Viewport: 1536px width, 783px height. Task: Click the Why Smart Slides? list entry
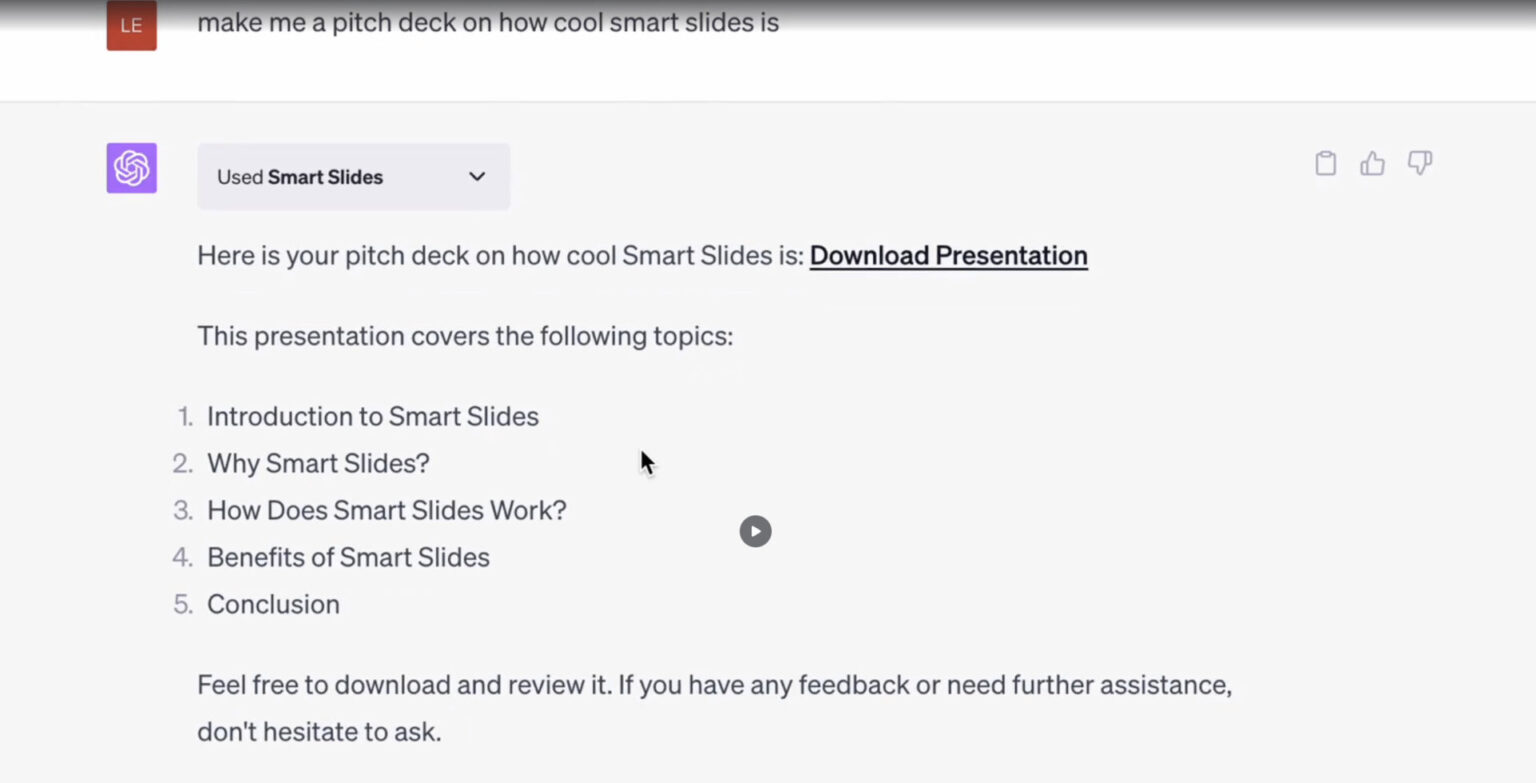coord(318,463)
